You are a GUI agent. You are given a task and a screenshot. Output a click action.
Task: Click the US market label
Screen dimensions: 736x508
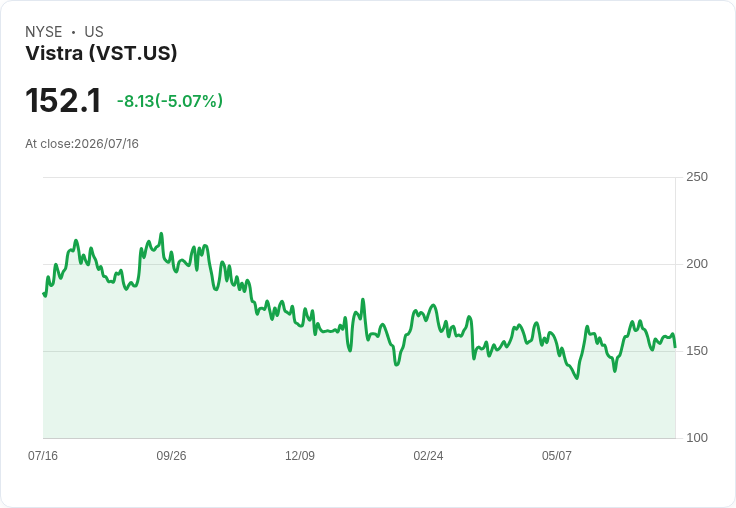[94, 32]
